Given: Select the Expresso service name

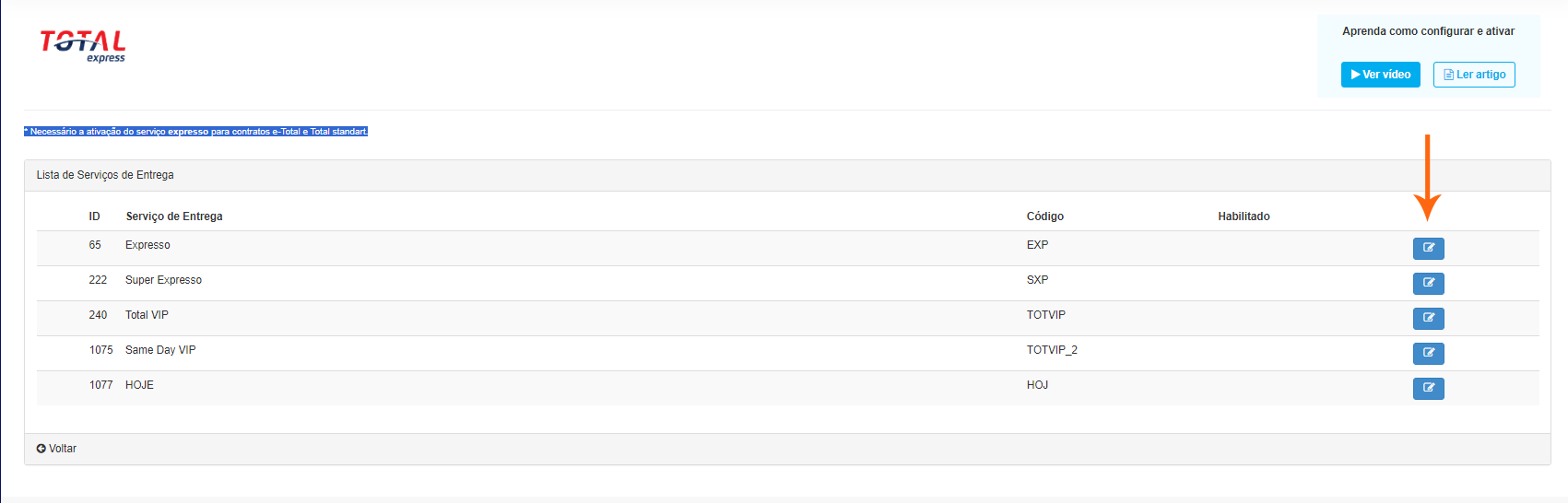Looking at the screenshot, I should pos(147,245).
